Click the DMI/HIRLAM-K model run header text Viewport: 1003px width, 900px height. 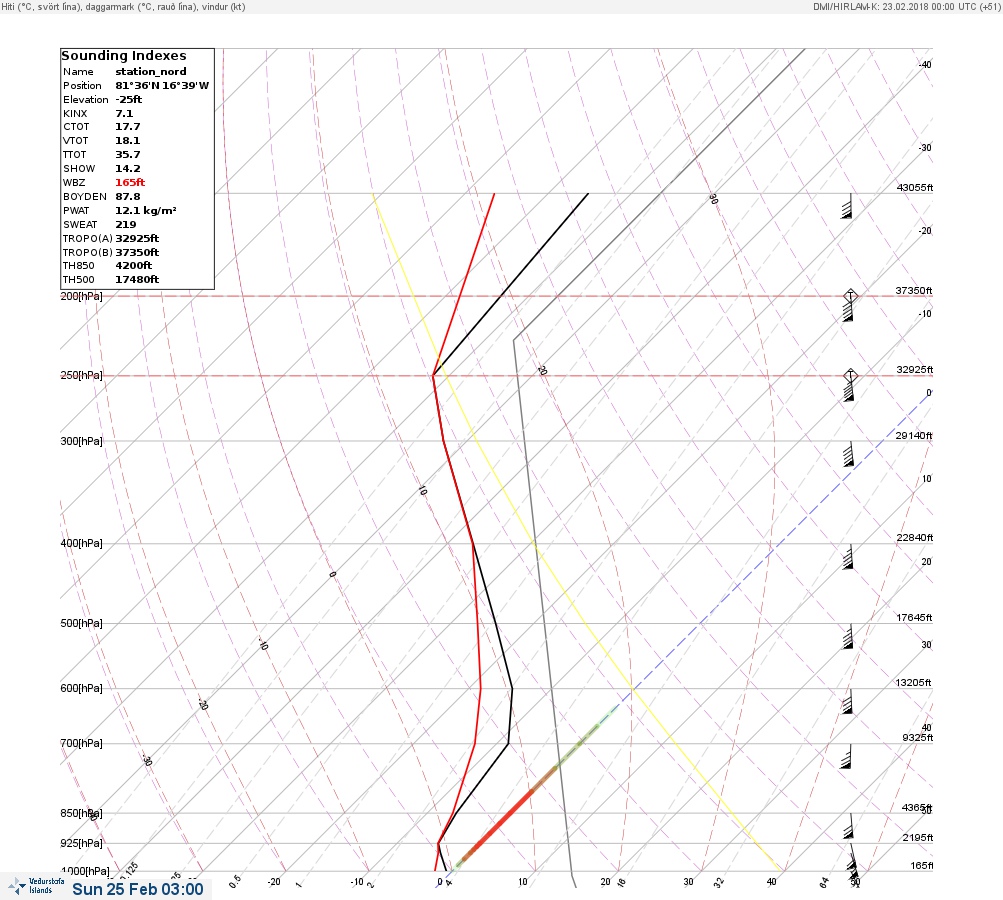tap(906, 6)
